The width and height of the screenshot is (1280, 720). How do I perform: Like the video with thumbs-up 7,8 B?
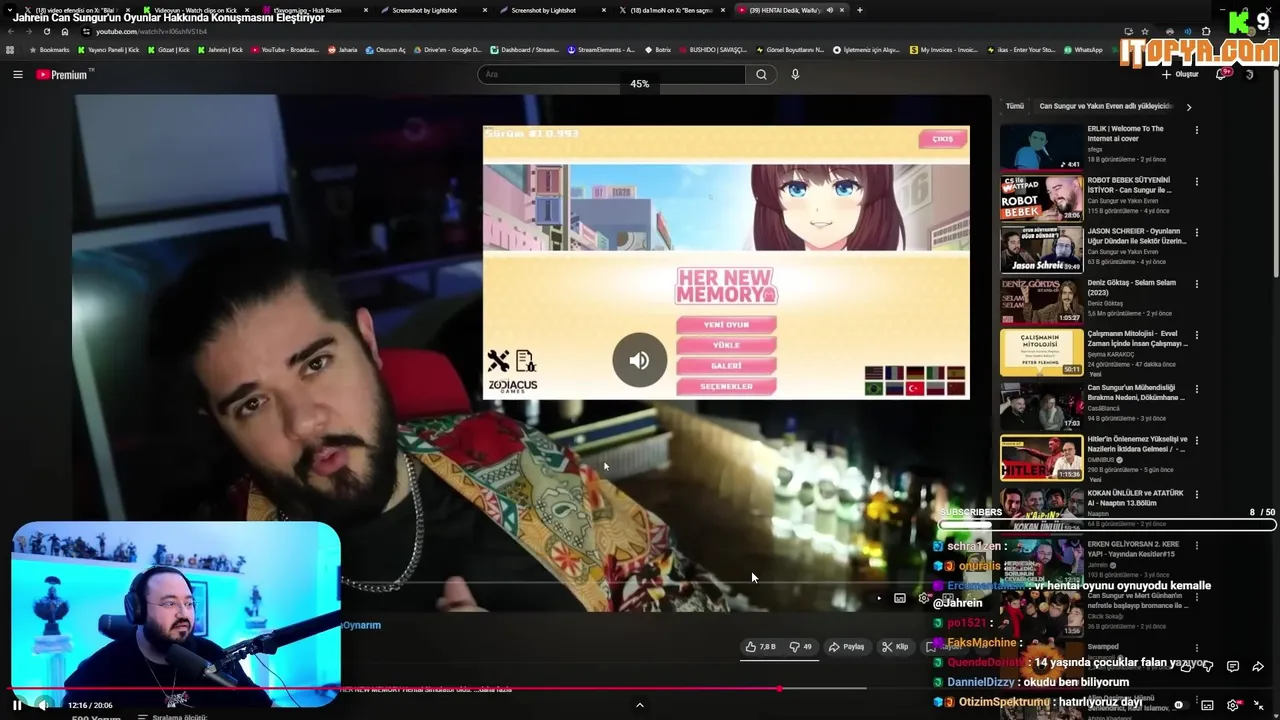tap(761, 647)
